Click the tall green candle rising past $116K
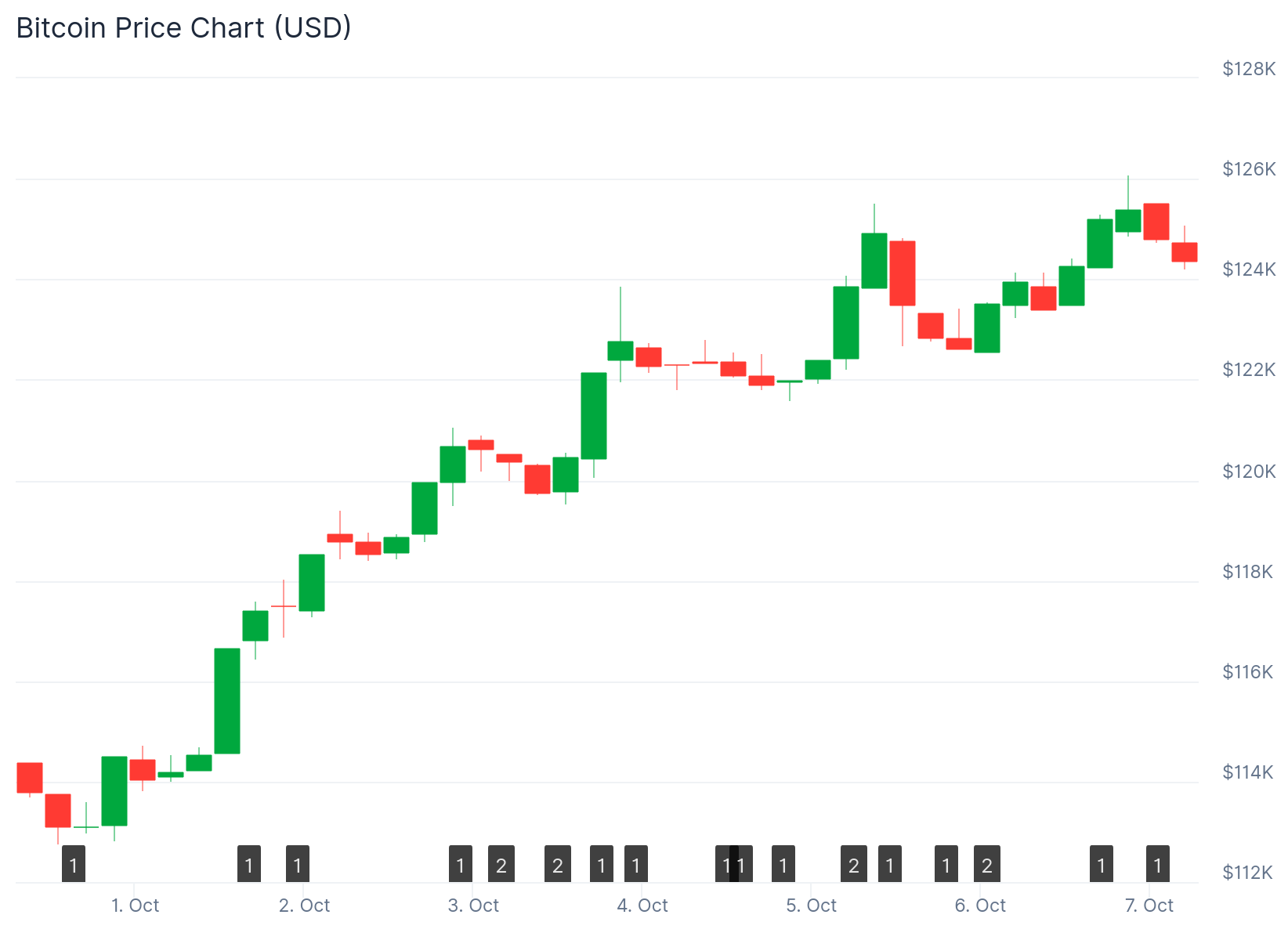Viewport: 1288px width, 940px height. [x=227, y=701]
